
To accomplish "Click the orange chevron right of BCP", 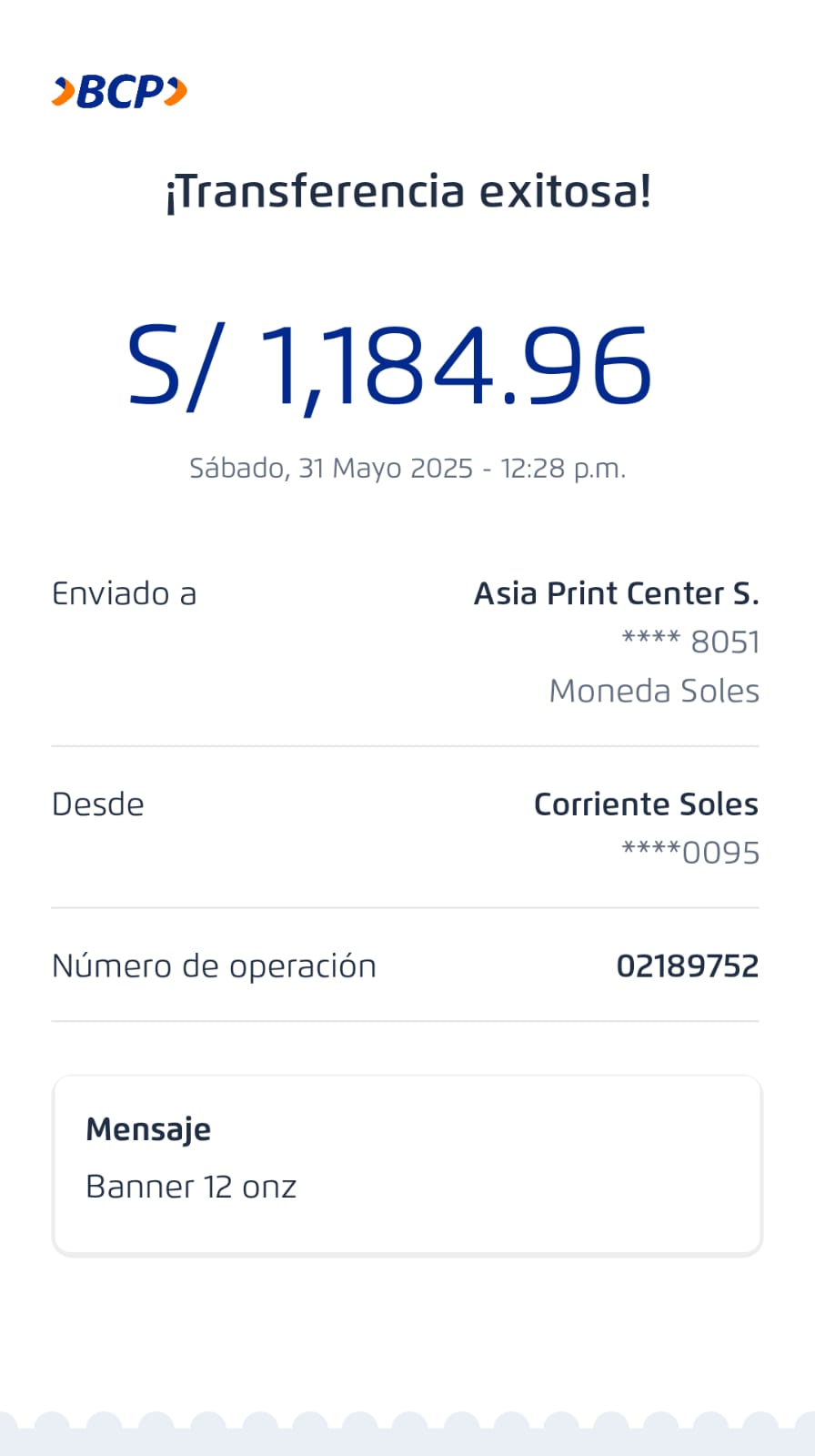I will pos(178,92).
